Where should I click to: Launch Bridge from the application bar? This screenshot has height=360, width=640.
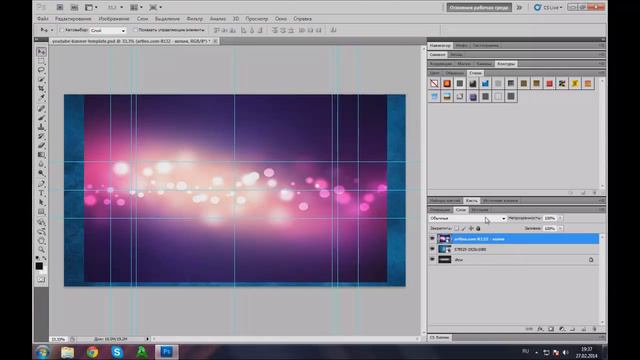point(60,7)
